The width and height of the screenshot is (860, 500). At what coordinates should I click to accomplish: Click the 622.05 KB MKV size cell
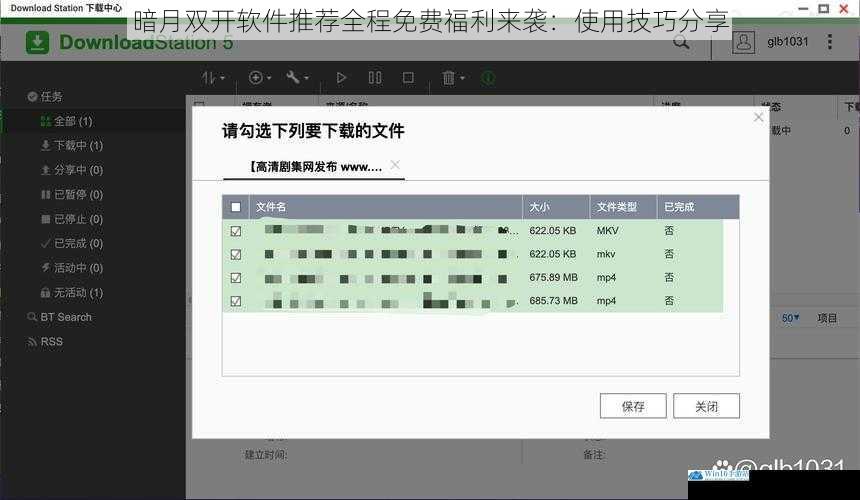tap(552, 231)
